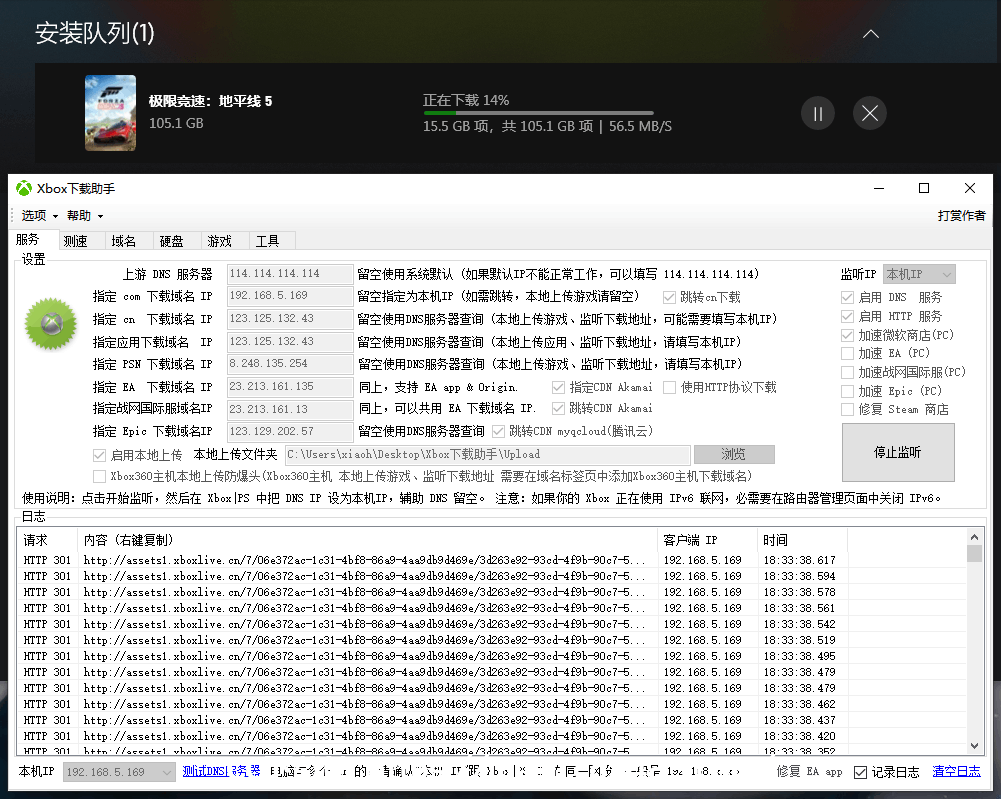The height and width of the screenshot is (799, 1001).
Task: Toggle Xbox360主机本地上传防爆头 checkbox
Action: 99,476
